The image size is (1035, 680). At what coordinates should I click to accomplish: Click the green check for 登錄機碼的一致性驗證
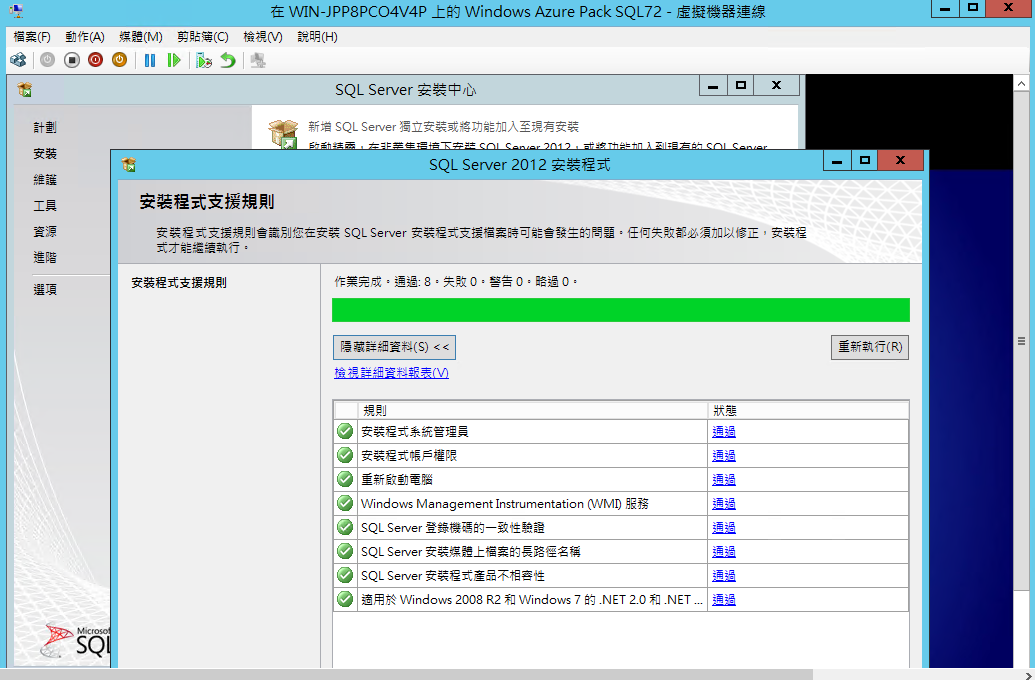pos(345,527)
